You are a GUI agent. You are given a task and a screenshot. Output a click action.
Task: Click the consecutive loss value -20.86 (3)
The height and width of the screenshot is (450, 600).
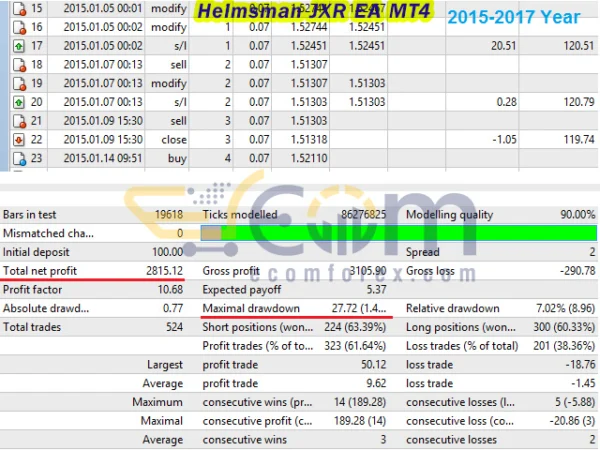pos(572,421)
